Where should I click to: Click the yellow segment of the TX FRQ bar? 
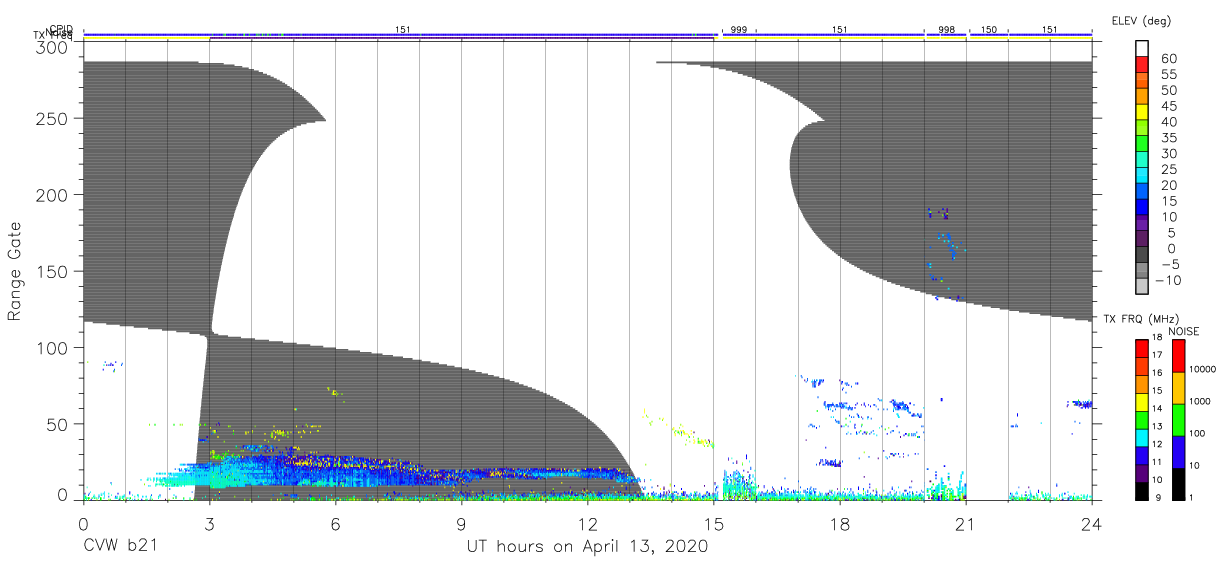click(x=1142, y=402)
